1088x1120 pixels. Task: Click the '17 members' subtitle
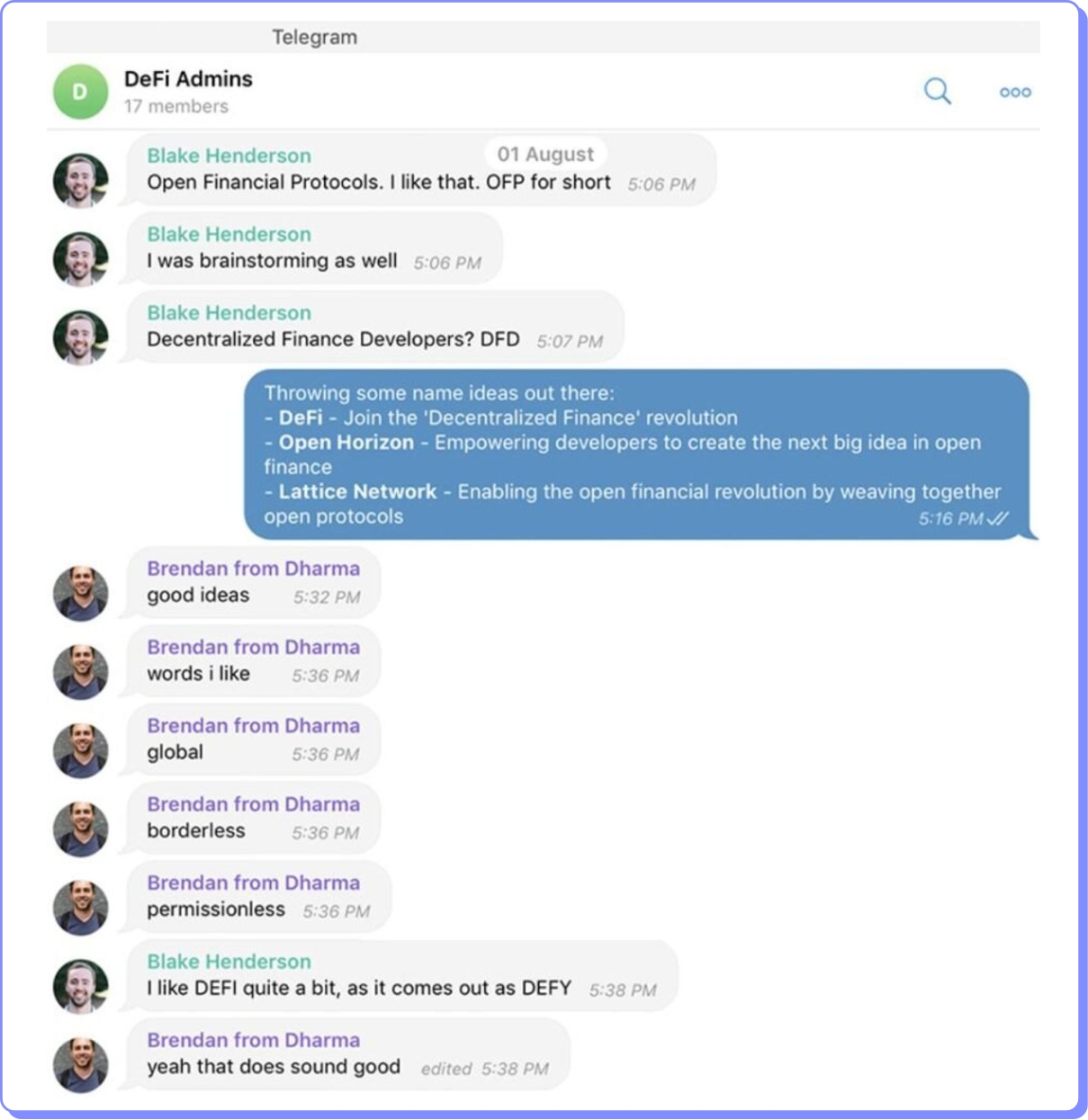(176, 106)
